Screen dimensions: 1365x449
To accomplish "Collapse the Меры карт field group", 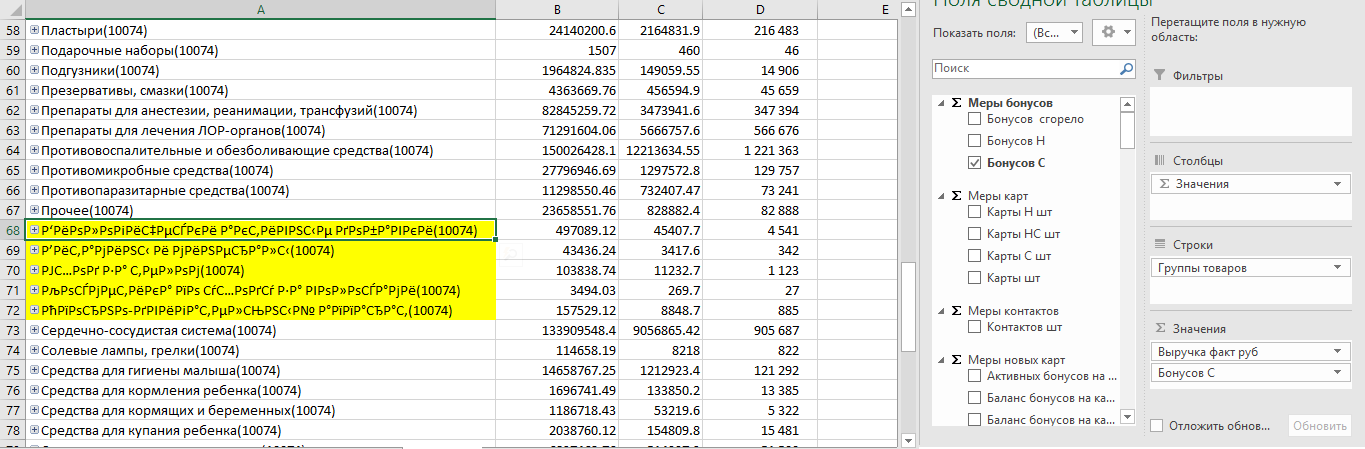I will point(941,195).
